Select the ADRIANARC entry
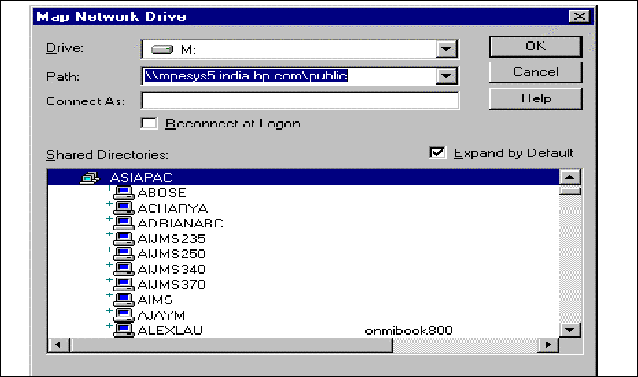 tap(181, 224)
